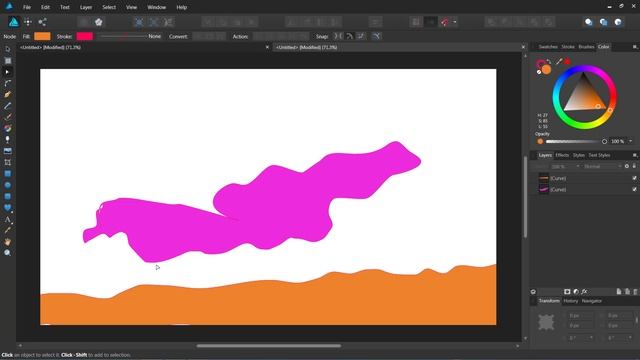Switch to the Navigator tab
Screen dimensions: 640x360
pyautogui.click(x=592, y=301)
